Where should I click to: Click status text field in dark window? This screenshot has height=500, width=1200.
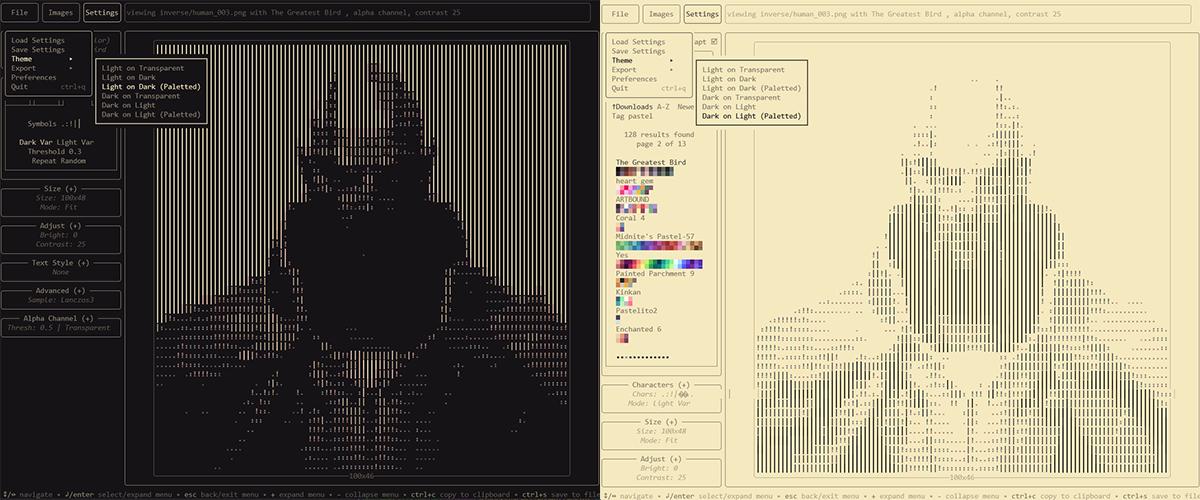[360, 14]
